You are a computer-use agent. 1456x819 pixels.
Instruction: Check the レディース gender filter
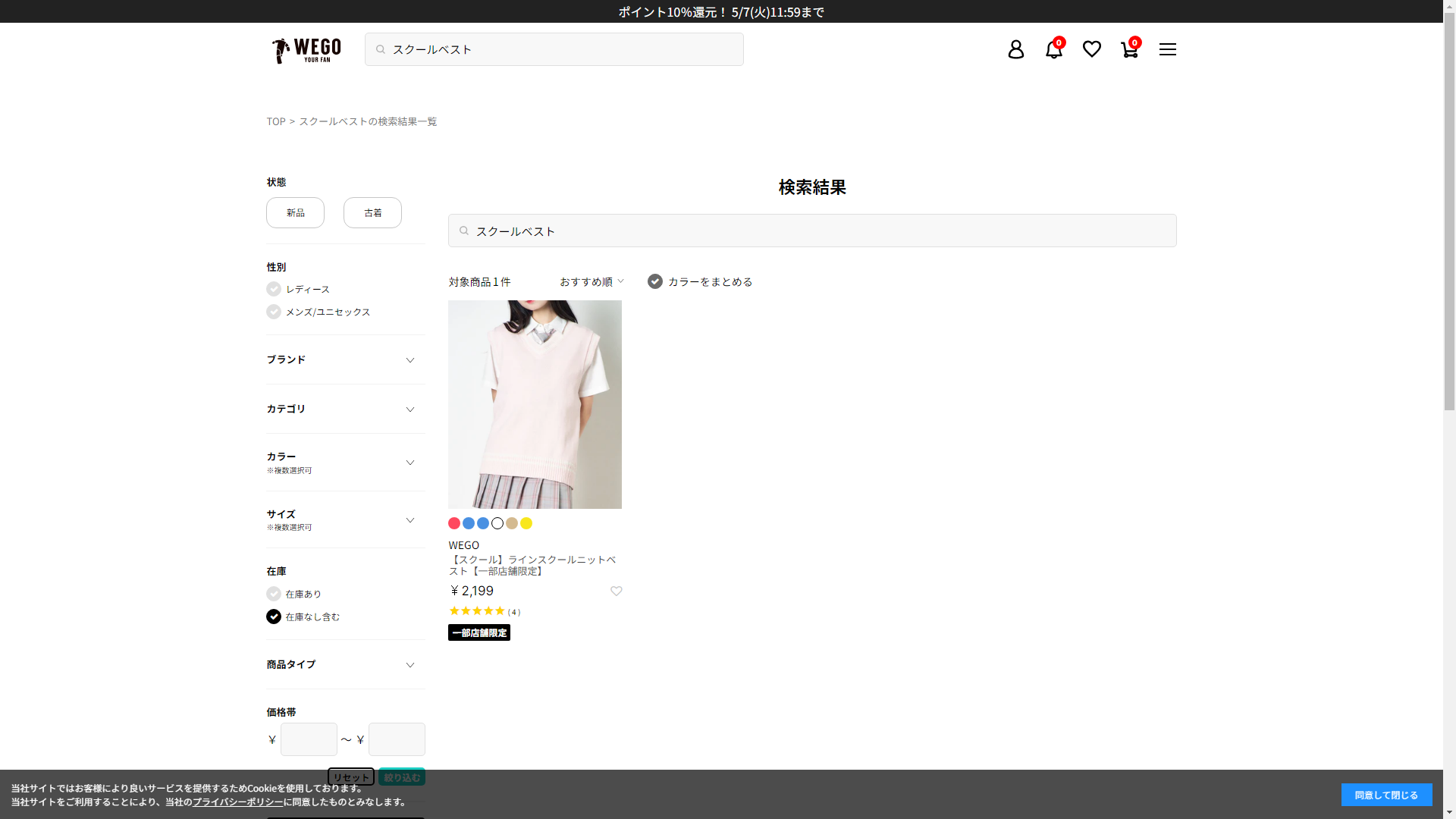[274, 289]
